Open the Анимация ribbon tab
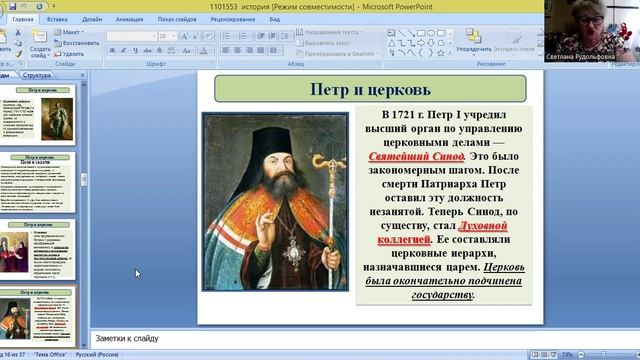The image size is (640, 360). (129, 19)
